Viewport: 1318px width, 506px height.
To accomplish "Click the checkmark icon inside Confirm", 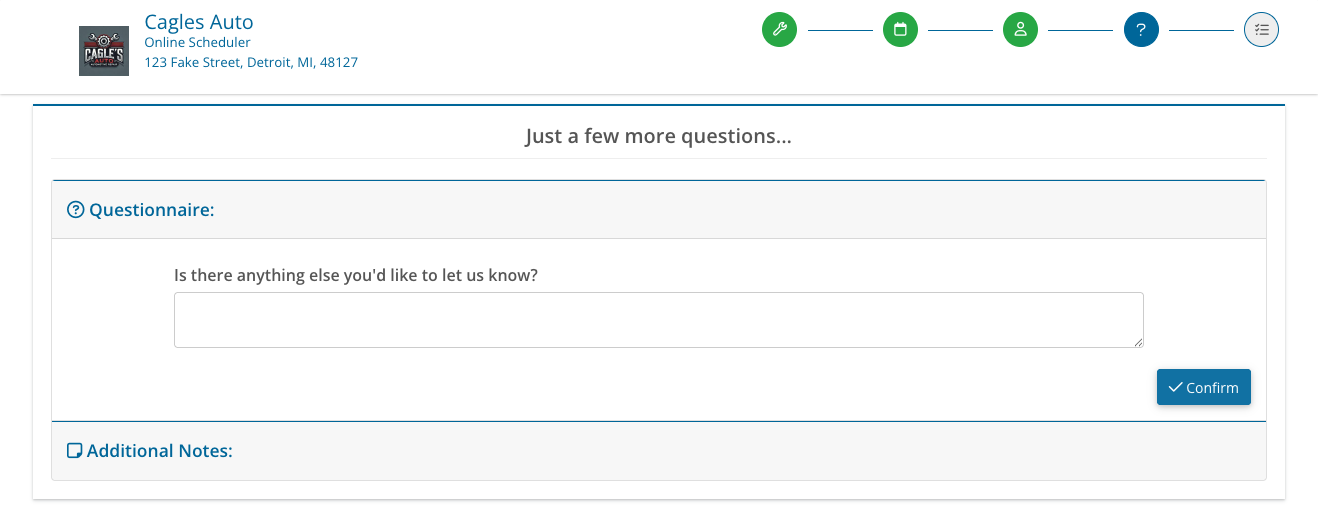I will 1175,387.
